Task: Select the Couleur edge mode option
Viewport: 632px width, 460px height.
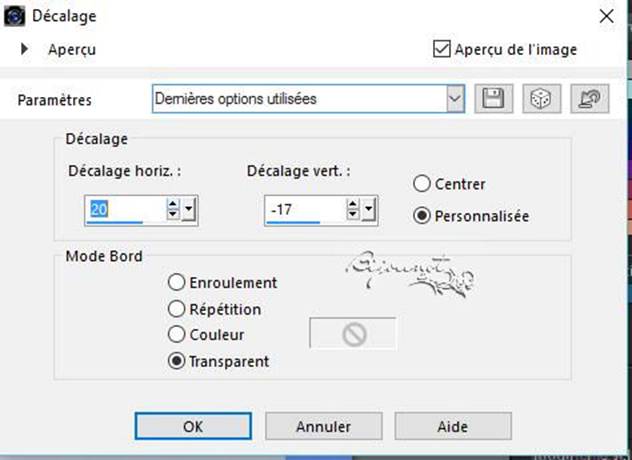Action: click(177, 335)
